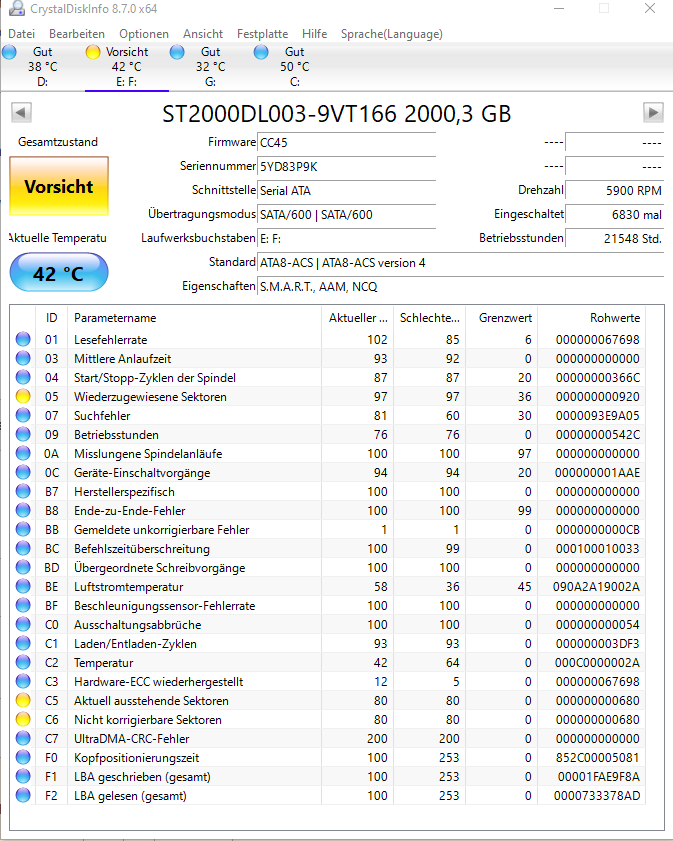Click the Parametername column header
The image size is (673, 841).
pyautogui.click(x=195, y=318)
